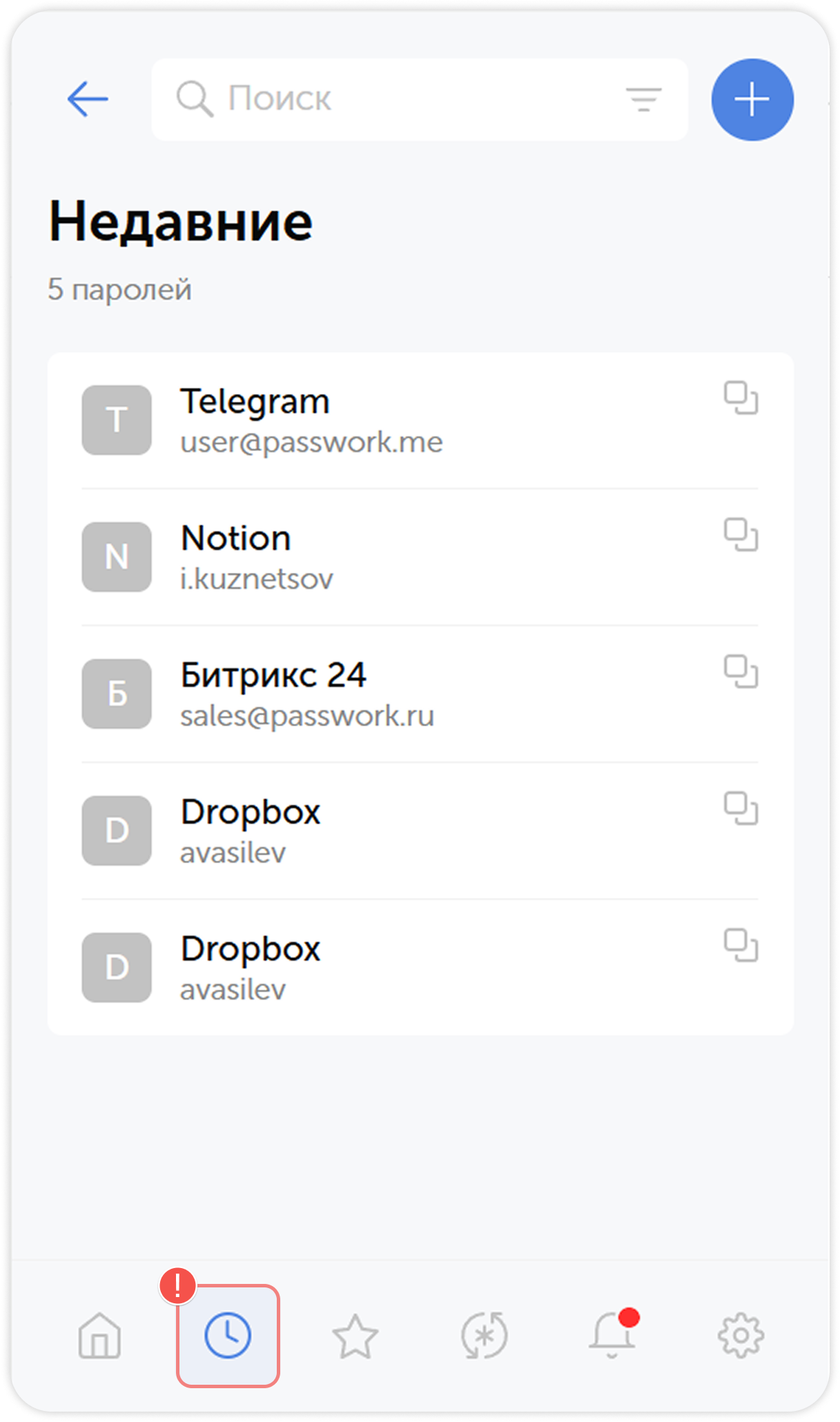This screenshot has height=1422, width=840.
Task: Go to the Home tab
Action: point(99,1336)
